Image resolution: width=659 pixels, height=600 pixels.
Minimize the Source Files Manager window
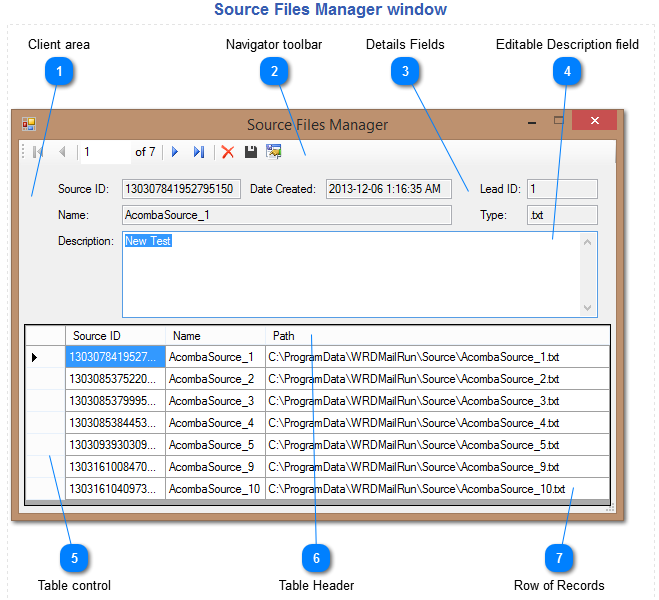point(532,122)
